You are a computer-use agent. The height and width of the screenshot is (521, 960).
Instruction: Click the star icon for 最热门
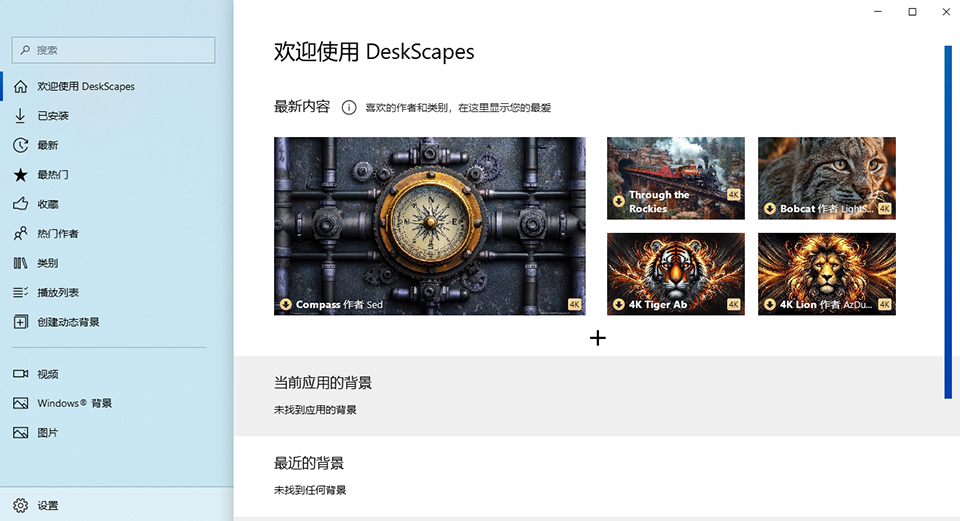tap(20, 174)
